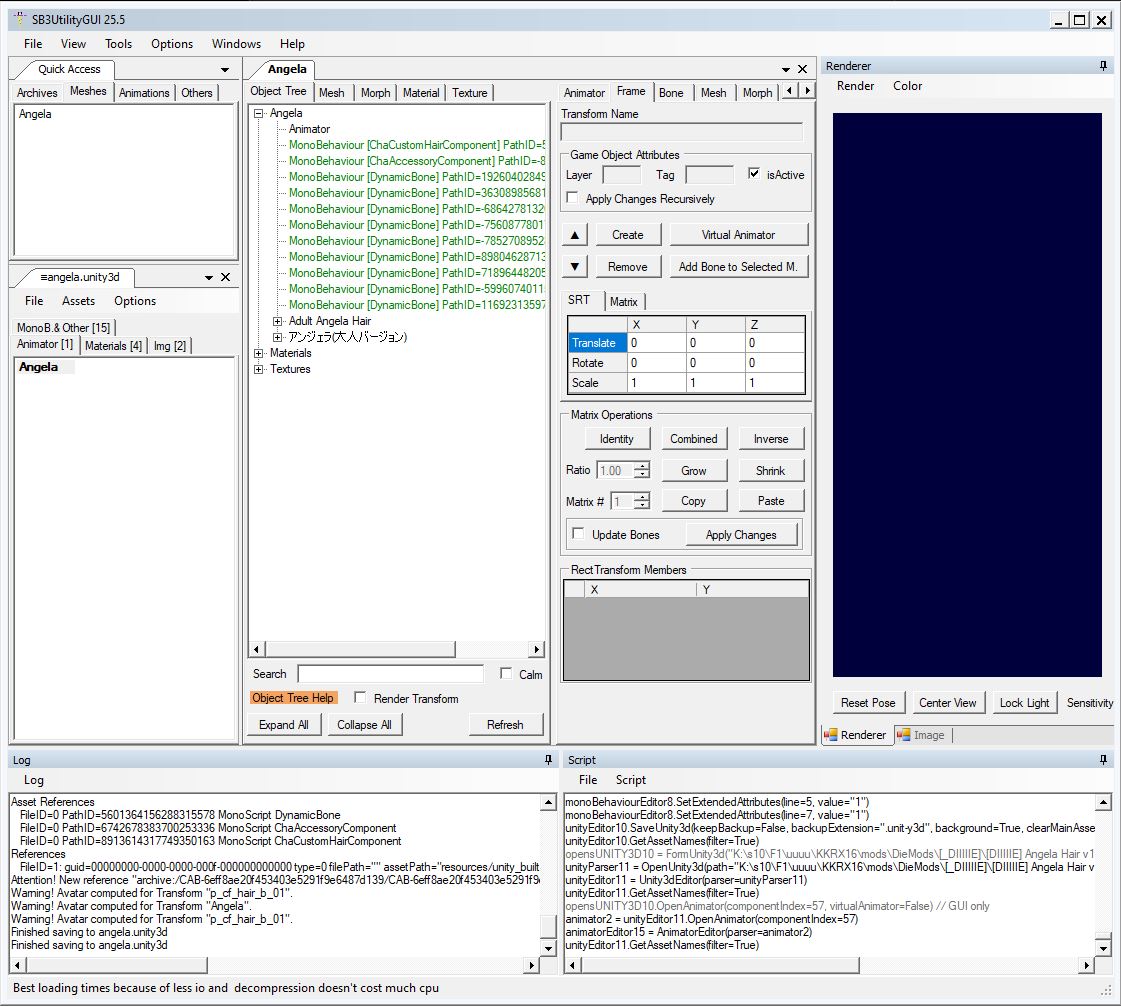
Task: Close the Angela editor tab with X icon
Action: pyautogui.click(x=802, y=69)
